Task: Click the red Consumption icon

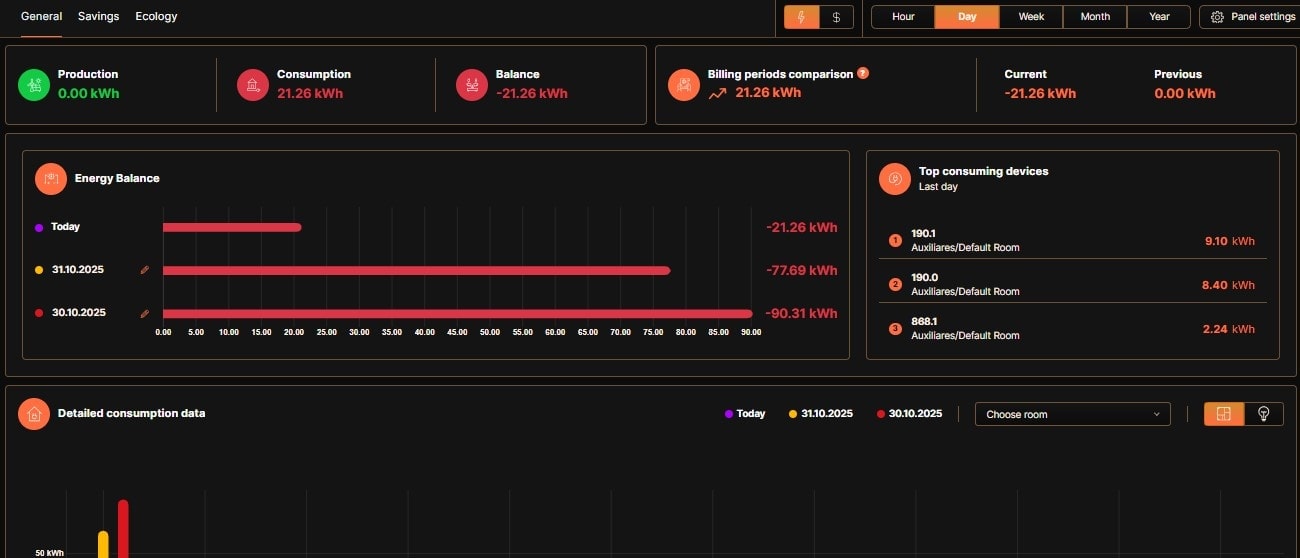Action: 253,85
